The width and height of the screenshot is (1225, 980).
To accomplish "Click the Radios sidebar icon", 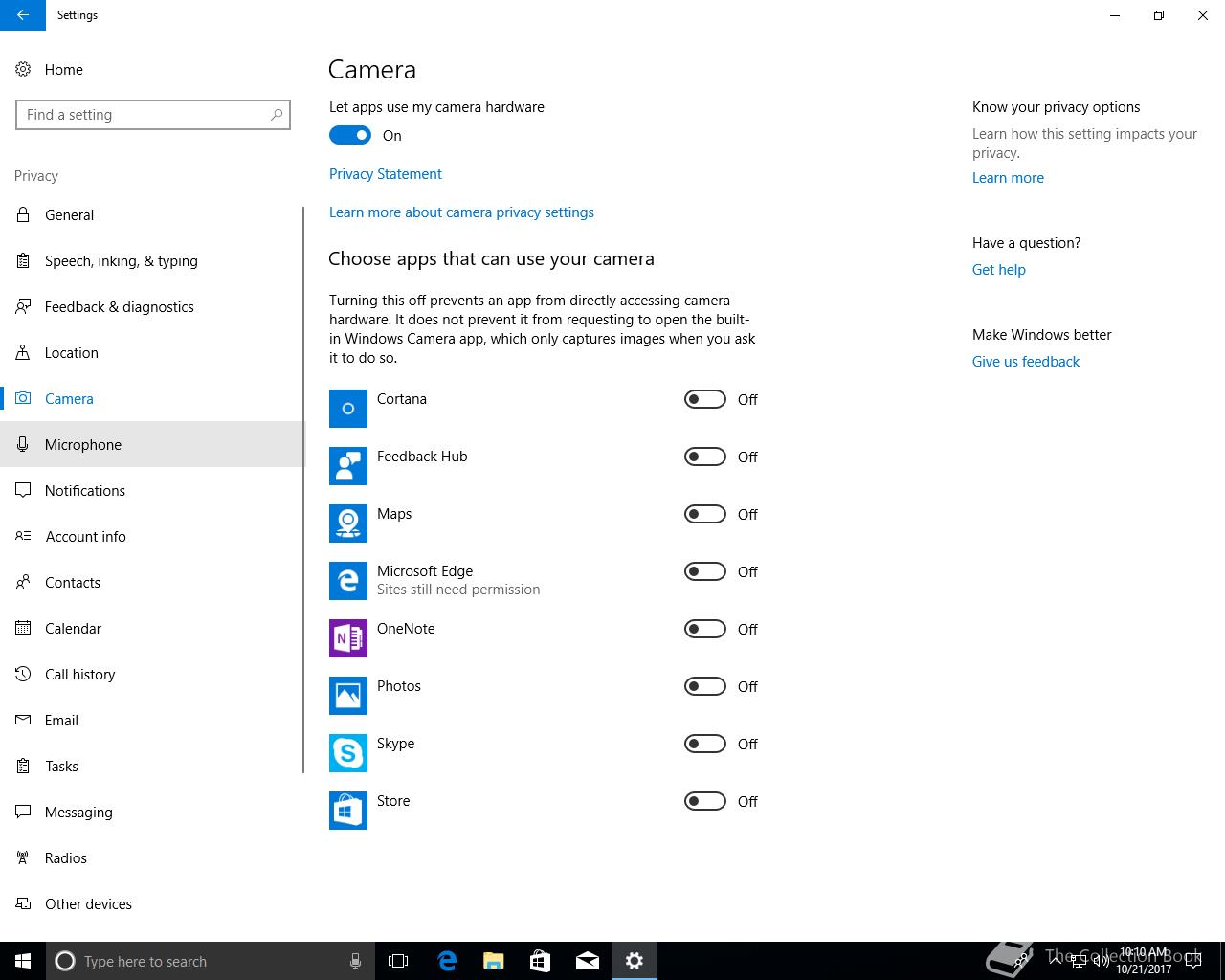I will pyautogui.click(x=23, y=857).
